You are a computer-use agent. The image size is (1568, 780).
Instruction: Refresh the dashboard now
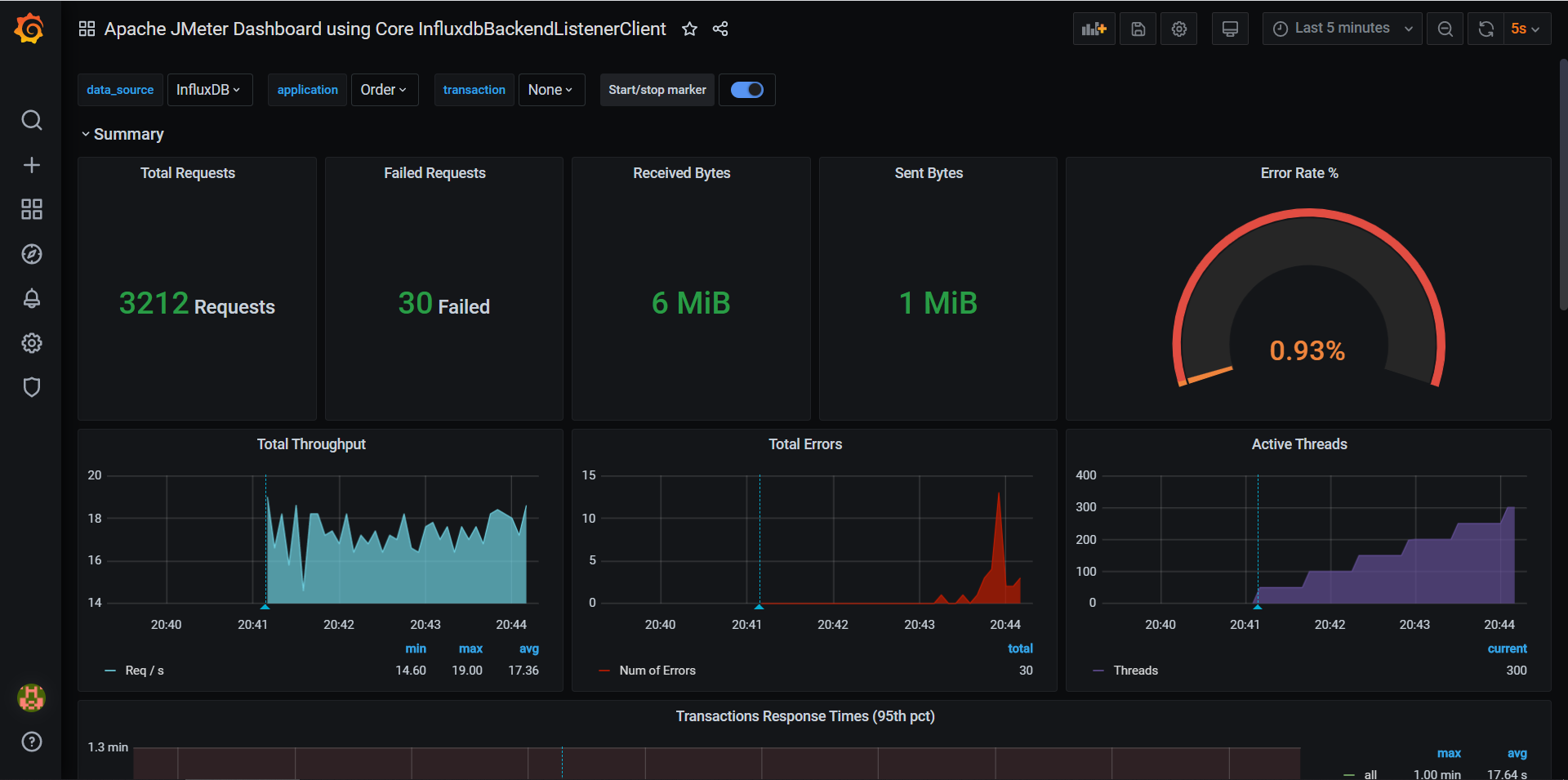[1486, 29]
